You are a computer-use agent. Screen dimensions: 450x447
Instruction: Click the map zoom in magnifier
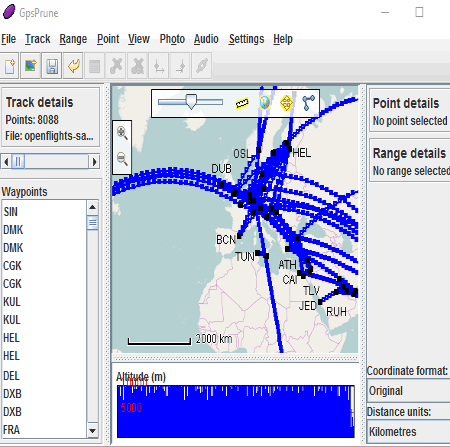122,133
